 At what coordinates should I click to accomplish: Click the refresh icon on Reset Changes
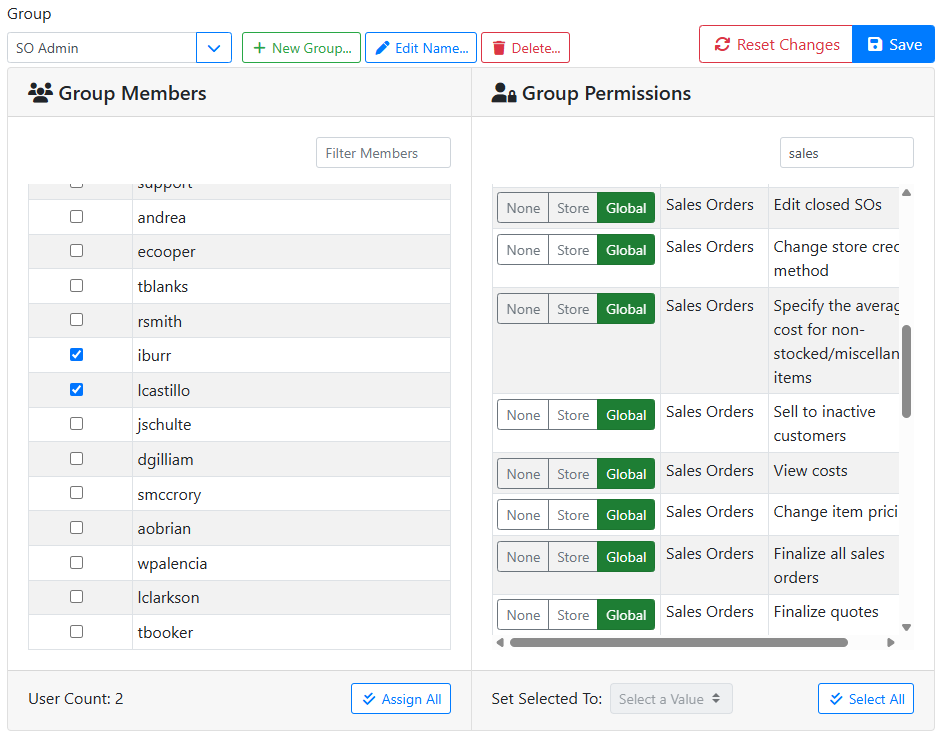coord(721,45)
